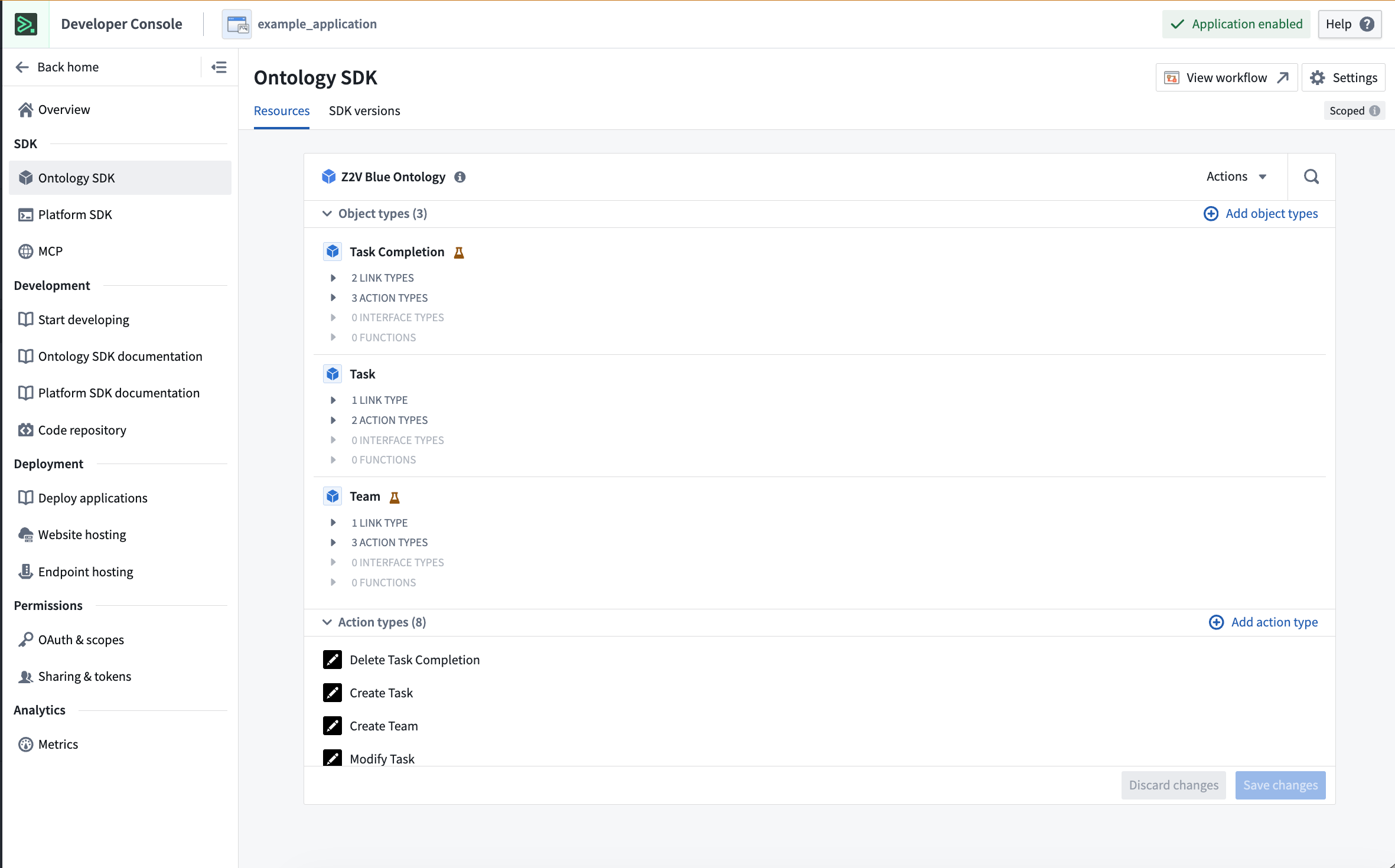Click the plus icon for Add object types
1395x868 pixels.
point(1211,214)
